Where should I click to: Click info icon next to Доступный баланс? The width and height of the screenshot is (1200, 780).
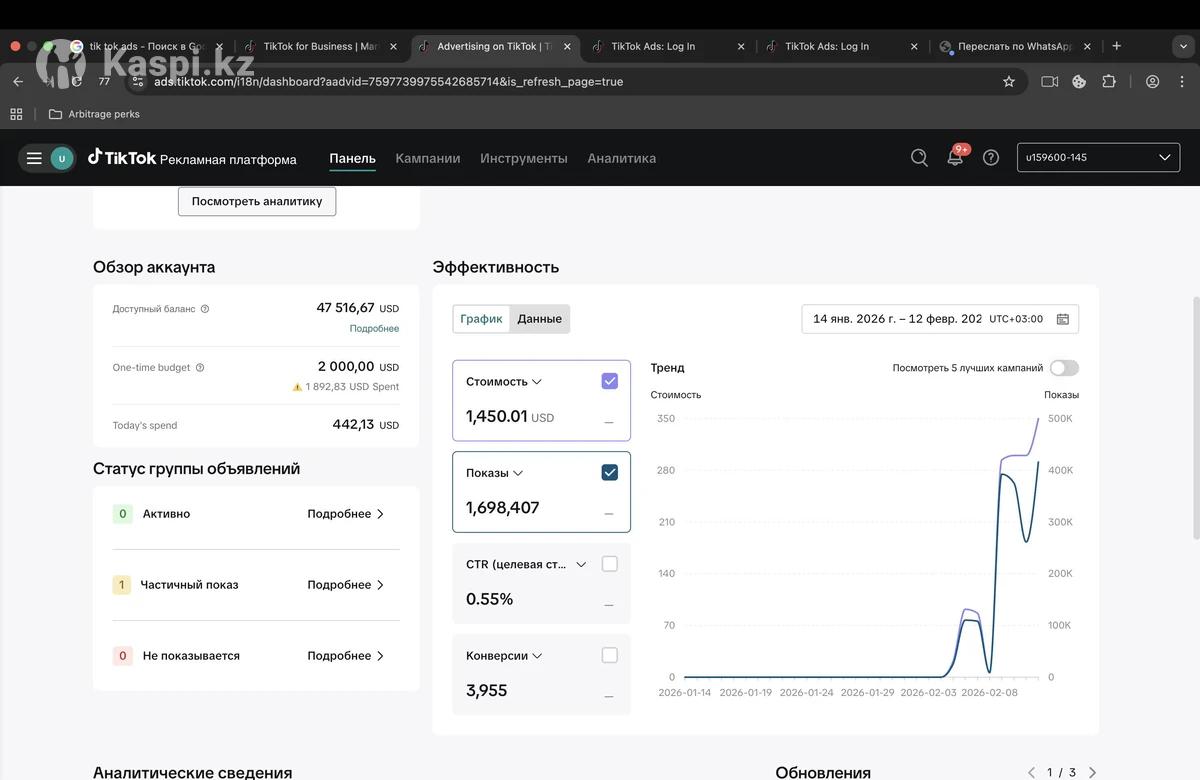pyautogui.click(x=205, y=309)
